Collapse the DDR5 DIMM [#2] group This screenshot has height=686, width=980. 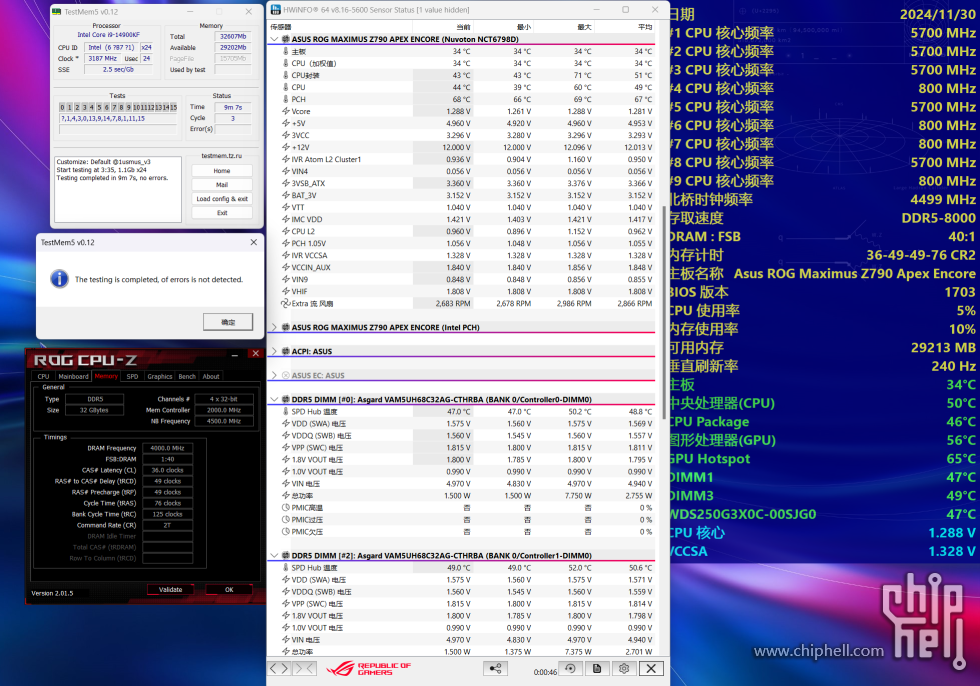[274, 555]
